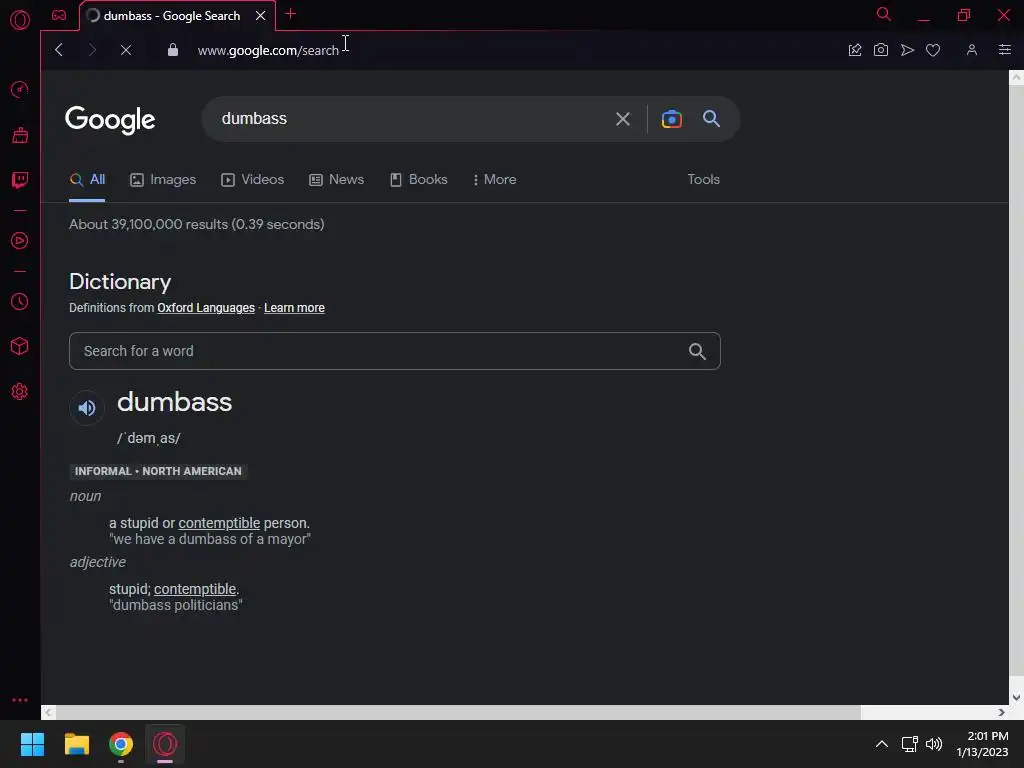The width and height of the screenshot is (1024, 768).
Task: Open GX Cleaner in the sidebar
Action: point(20,135)
